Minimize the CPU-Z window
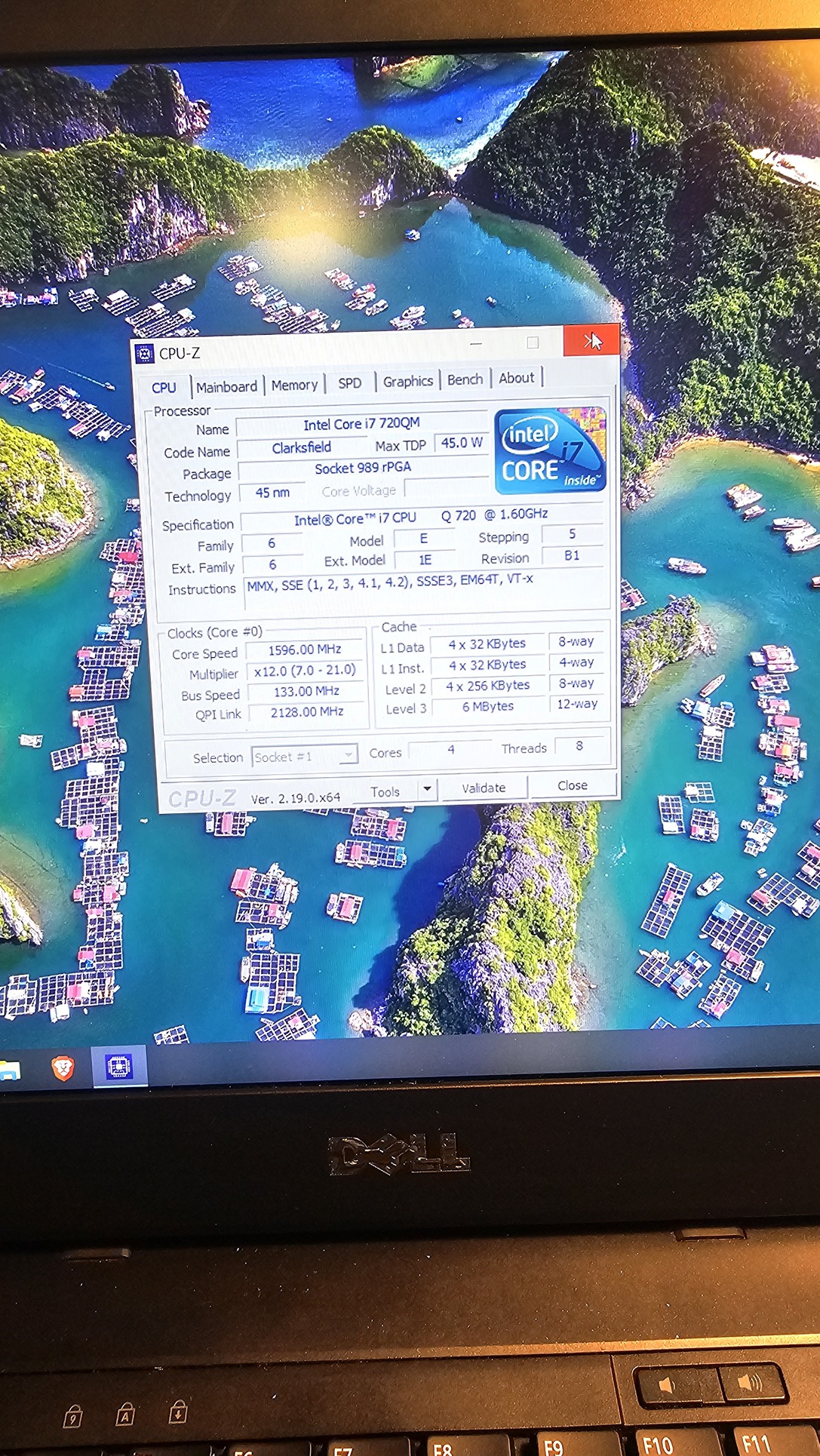Viewport: 820px width, 1456px height. (x=476, y=343)
